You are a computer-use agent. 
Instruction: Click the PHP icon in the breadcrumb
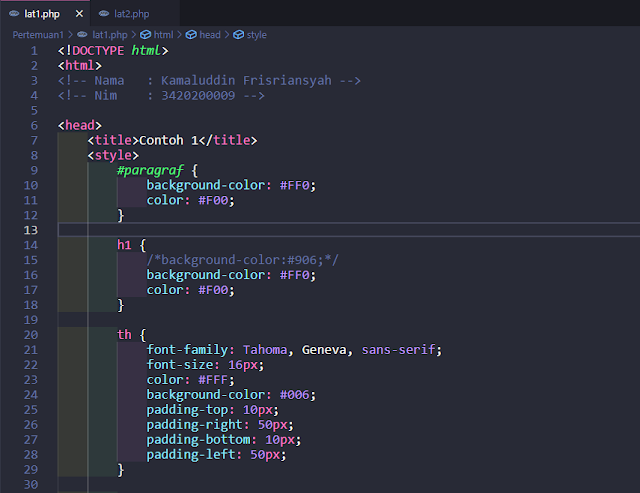(82, 35)
